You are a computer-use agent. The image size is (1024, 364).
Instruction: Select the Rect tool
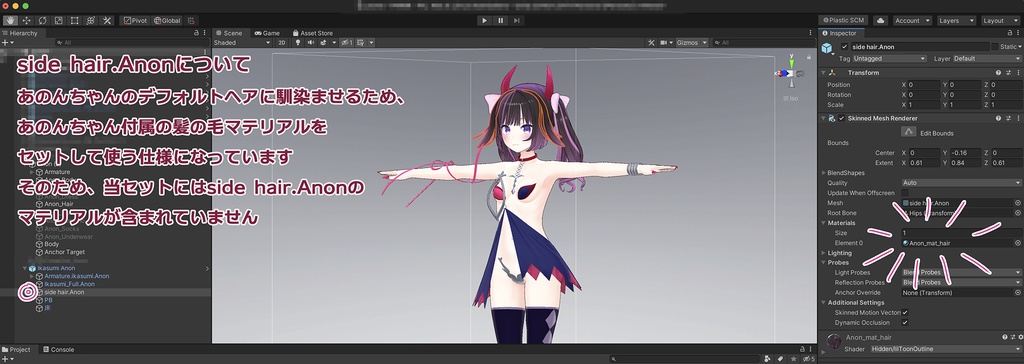[74, 20]
